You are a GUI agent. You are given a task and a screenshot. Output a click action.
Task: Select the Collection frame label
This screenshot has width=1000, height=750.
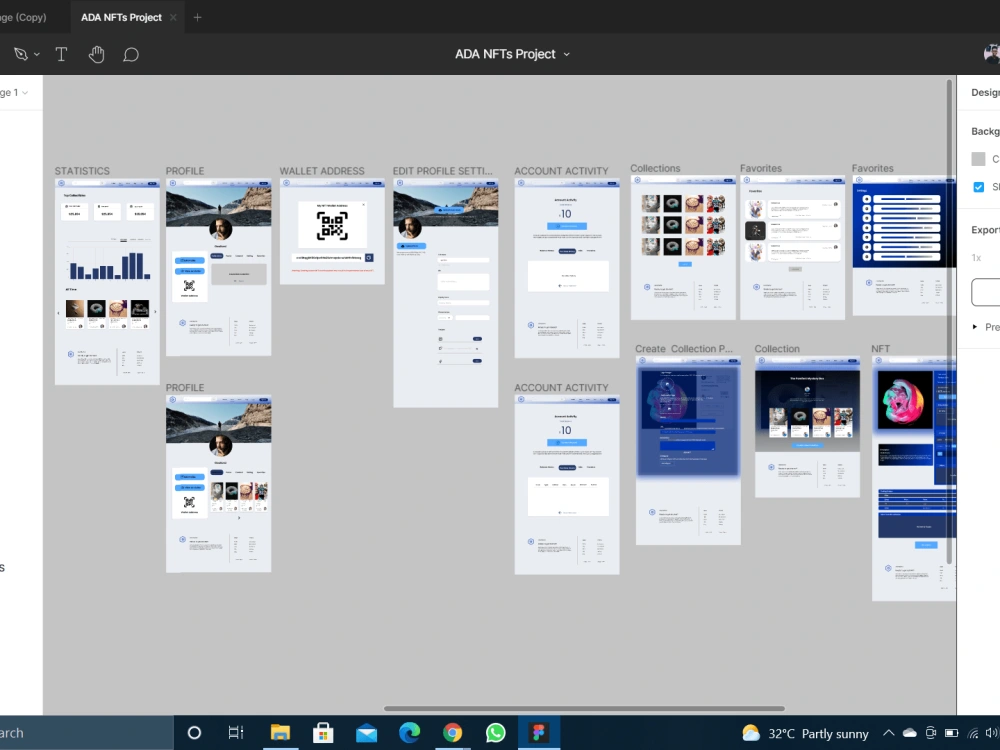click(x=777, y=349)
